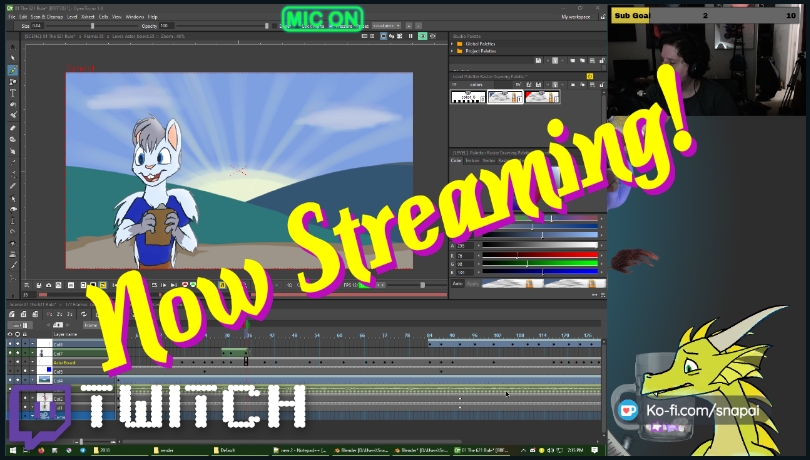Select the Animate tool in the toolbar
This screenshot has height=460, width=810.
tap(12, 47)
